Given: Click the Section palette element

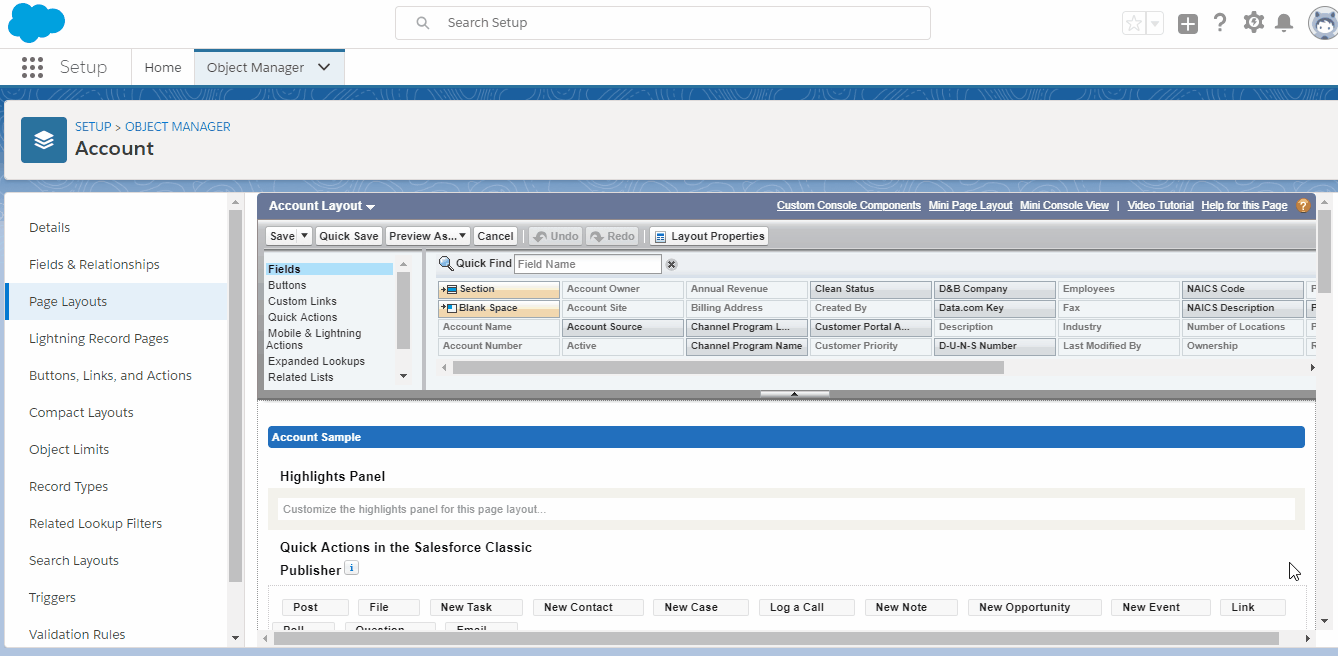Looking at the screenshot, I should point(499,289).
